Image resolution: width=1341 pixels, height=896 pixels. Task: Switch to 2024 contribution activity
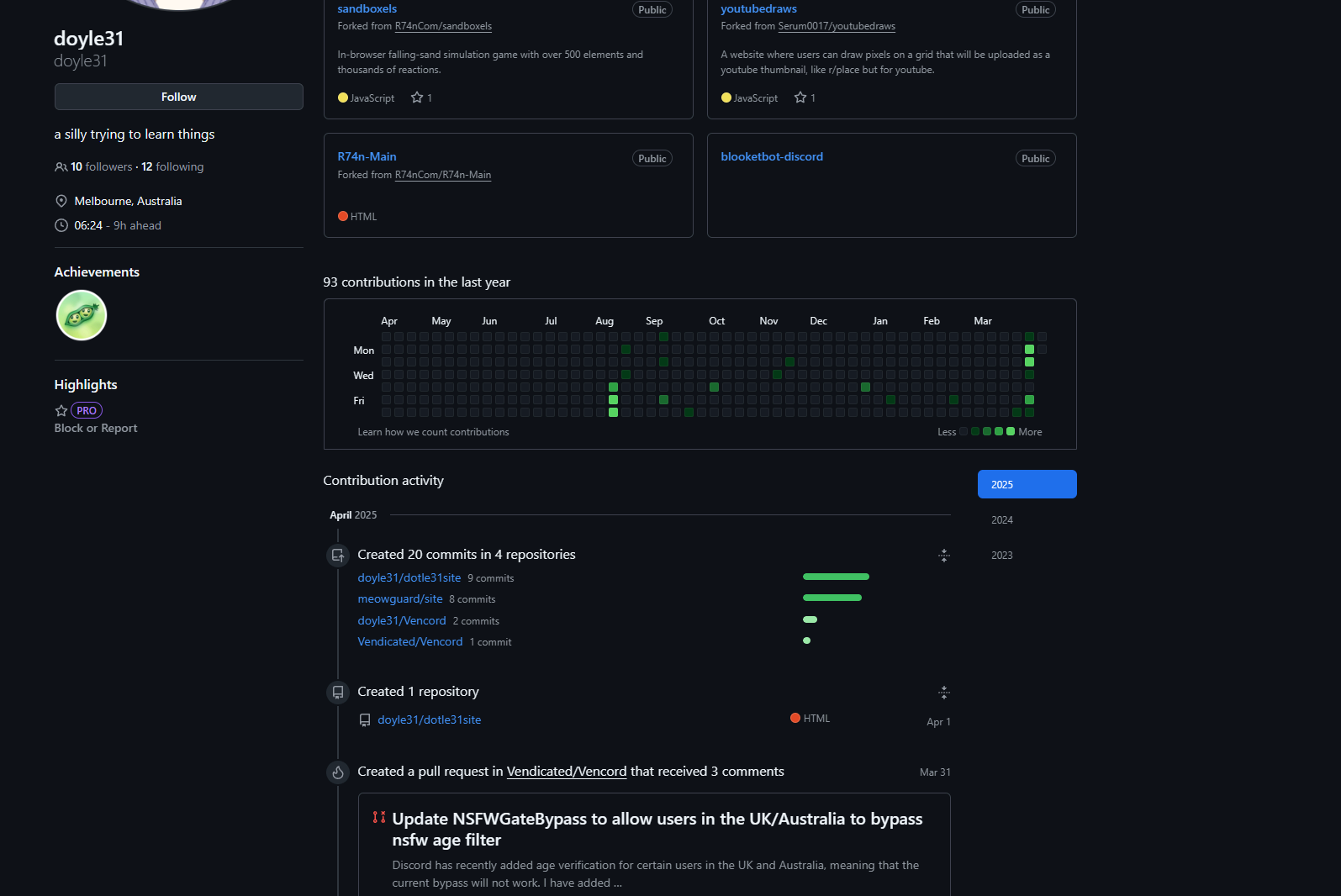1002,520
